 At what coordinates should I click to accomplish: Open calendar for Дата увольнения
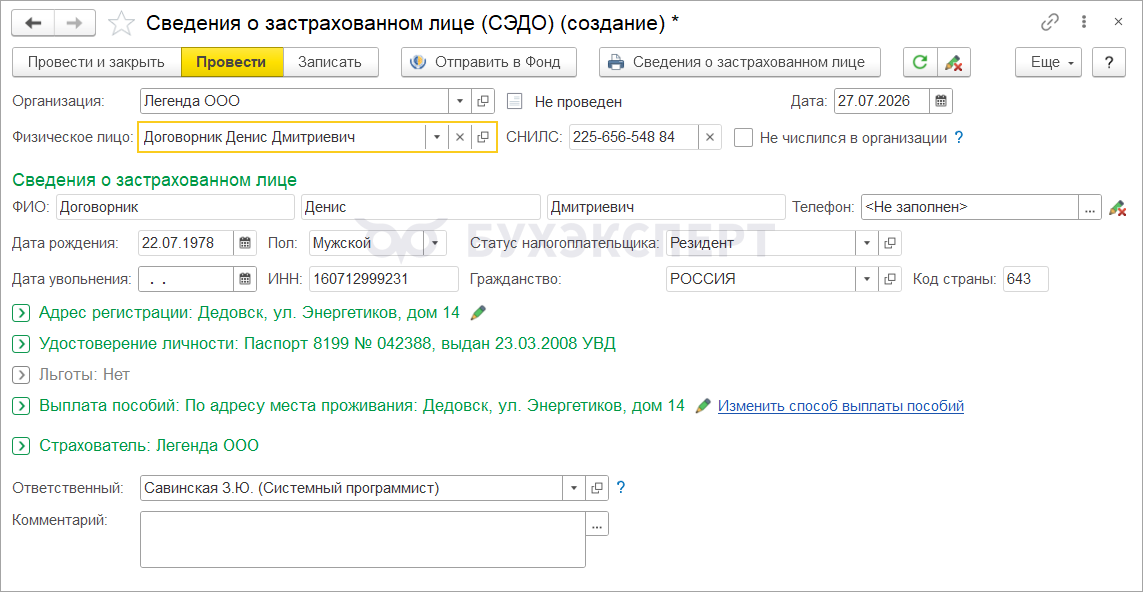pos(245,279)
